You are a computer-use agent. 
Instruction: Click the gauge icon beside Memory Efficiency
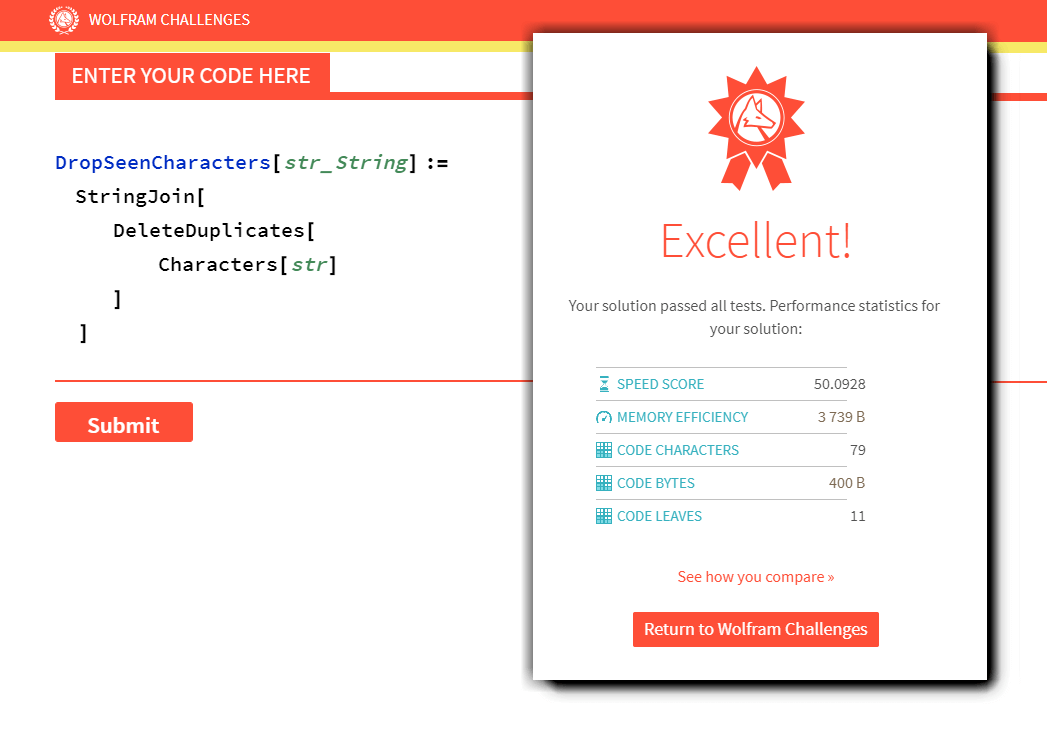coord(604,417)
